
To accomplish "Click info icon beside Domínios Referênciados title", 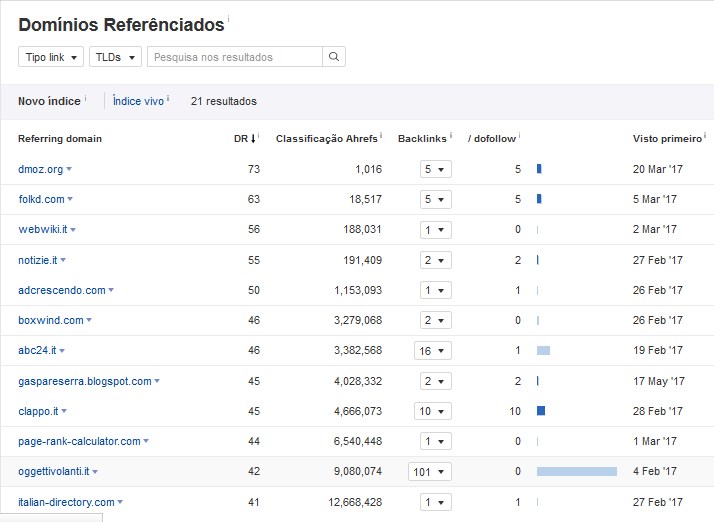I will point(228,19).
